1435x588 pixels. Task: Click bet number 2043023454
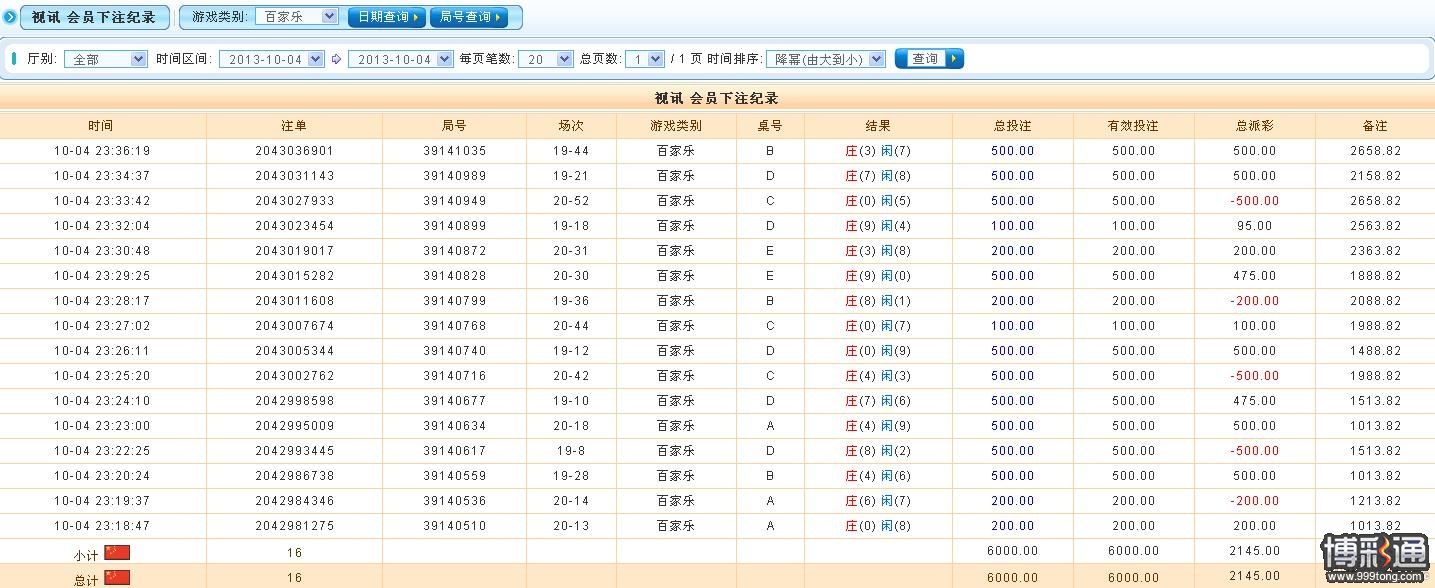tap(294, 226)
